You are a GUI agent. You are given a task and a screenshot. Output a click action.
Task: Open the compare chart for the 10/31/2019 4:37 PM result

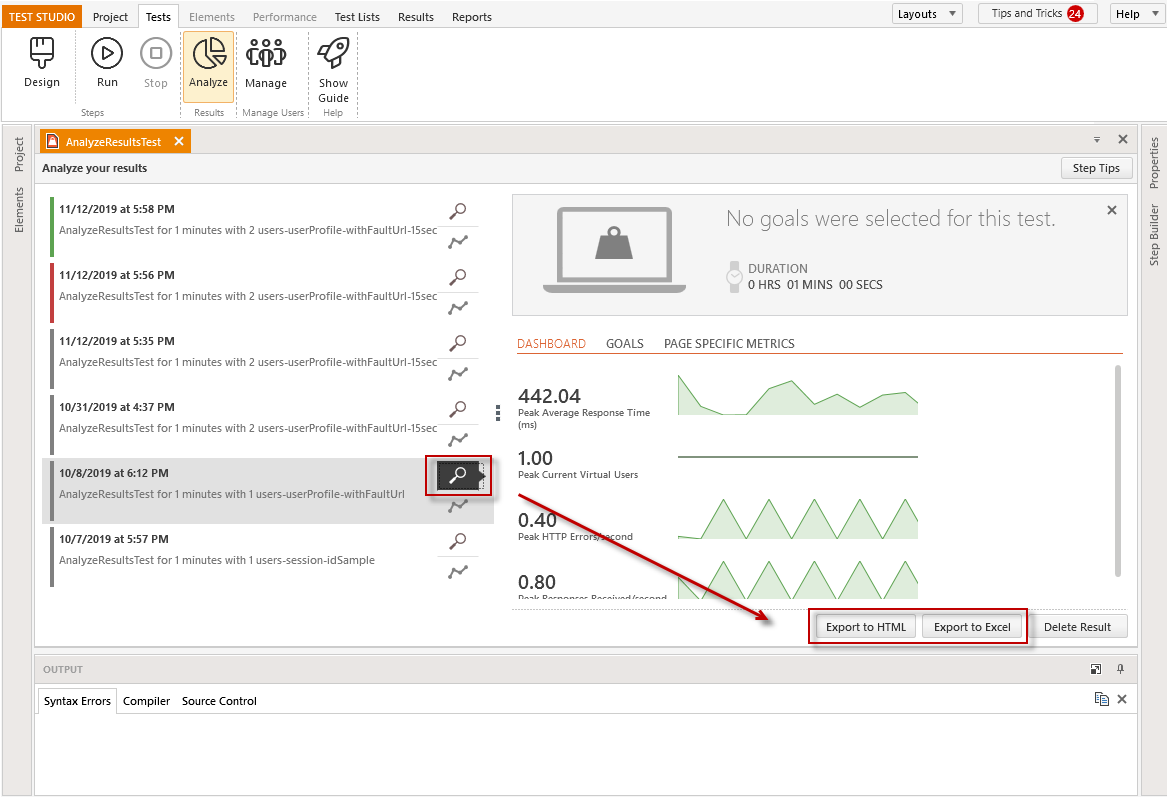coord(458,439)
